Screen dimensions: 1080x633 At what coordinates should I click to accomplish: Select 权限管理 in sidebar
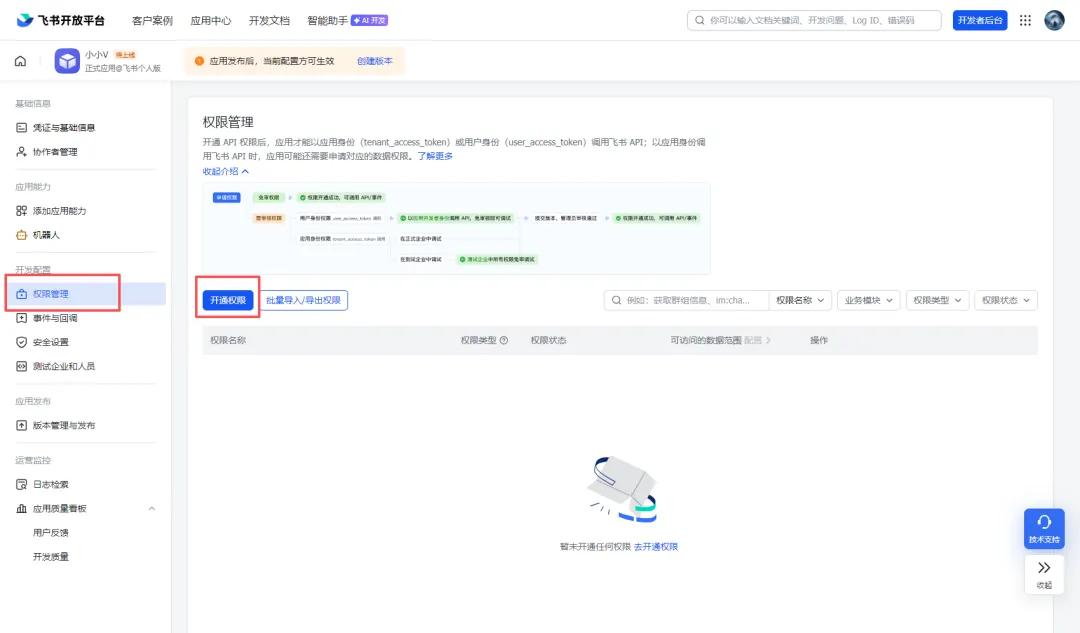click(86, 293)
